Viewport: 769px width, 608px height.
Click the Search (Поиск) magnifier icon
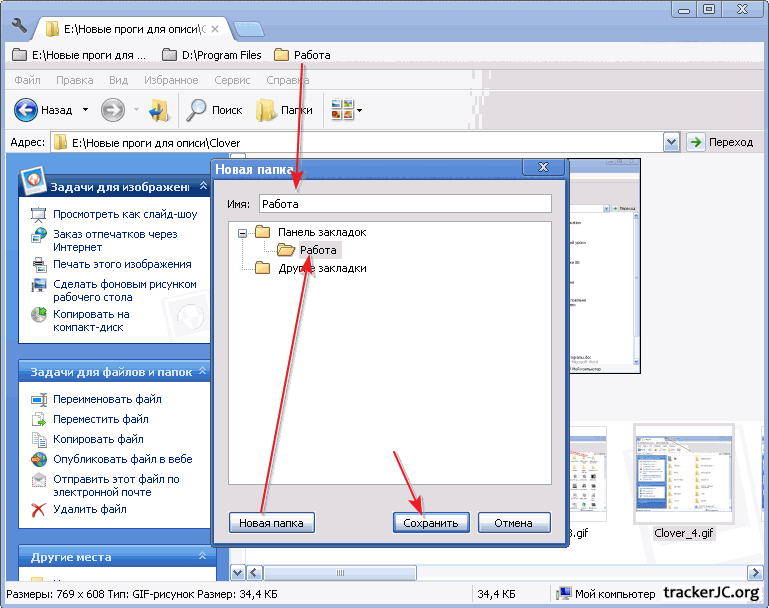click(x=197, y=110)
